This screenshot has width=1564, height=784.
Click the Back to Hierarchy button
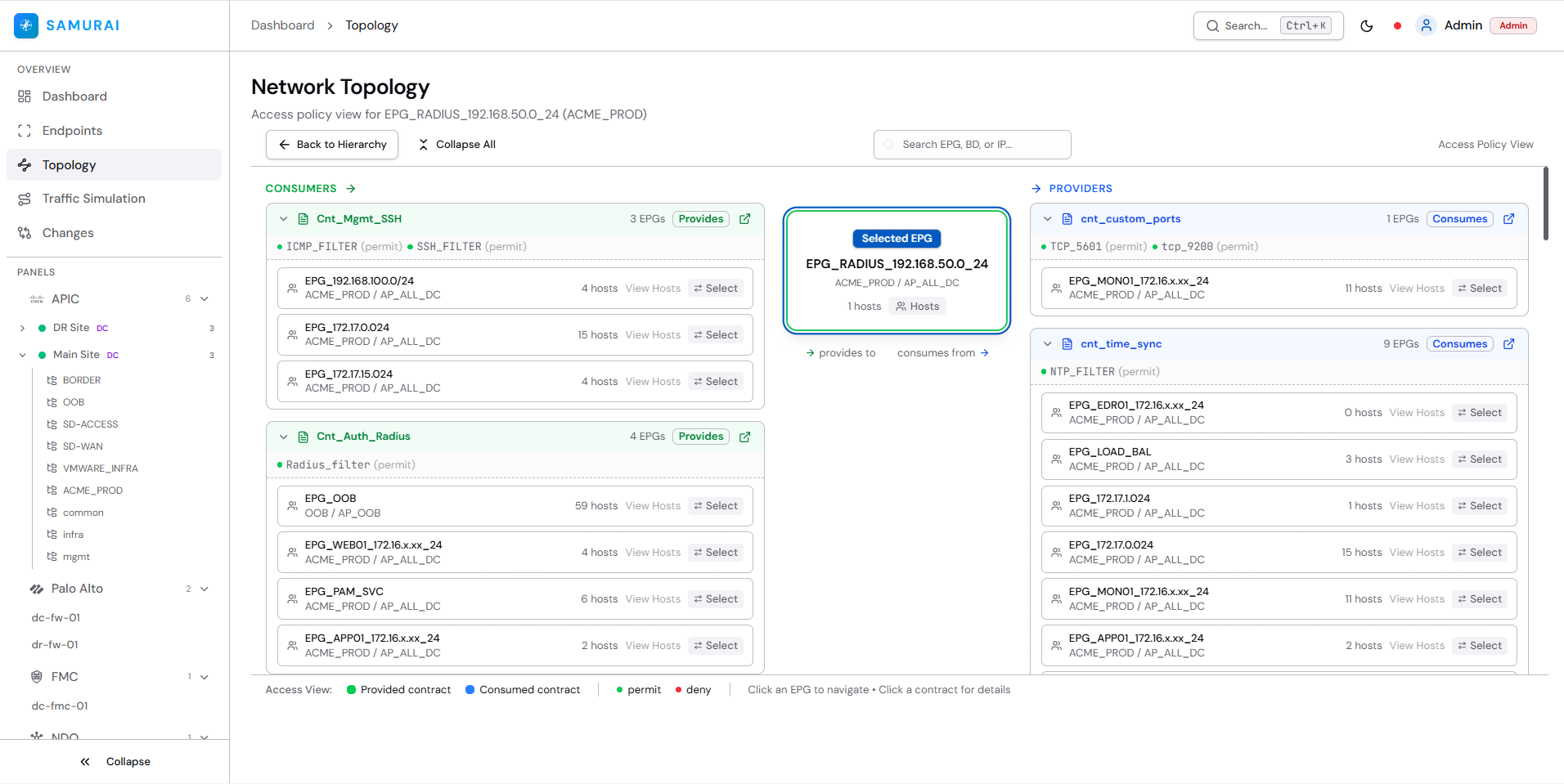(x=331, y=144)
